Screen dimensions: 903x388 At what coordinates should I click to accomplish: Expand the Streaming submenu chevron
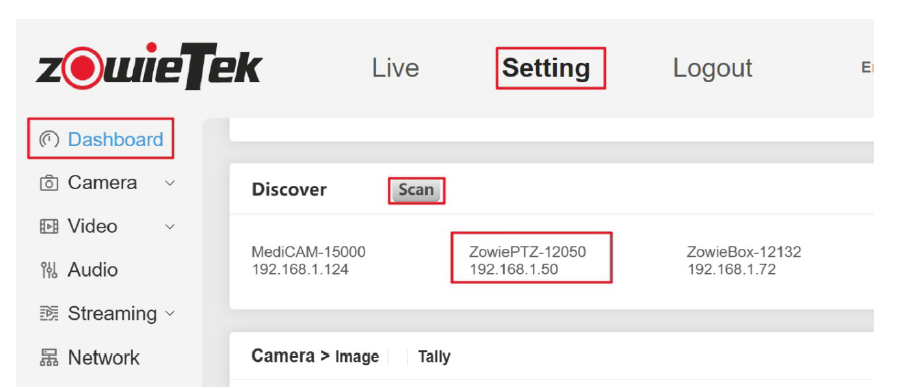(x=170, y=314)
